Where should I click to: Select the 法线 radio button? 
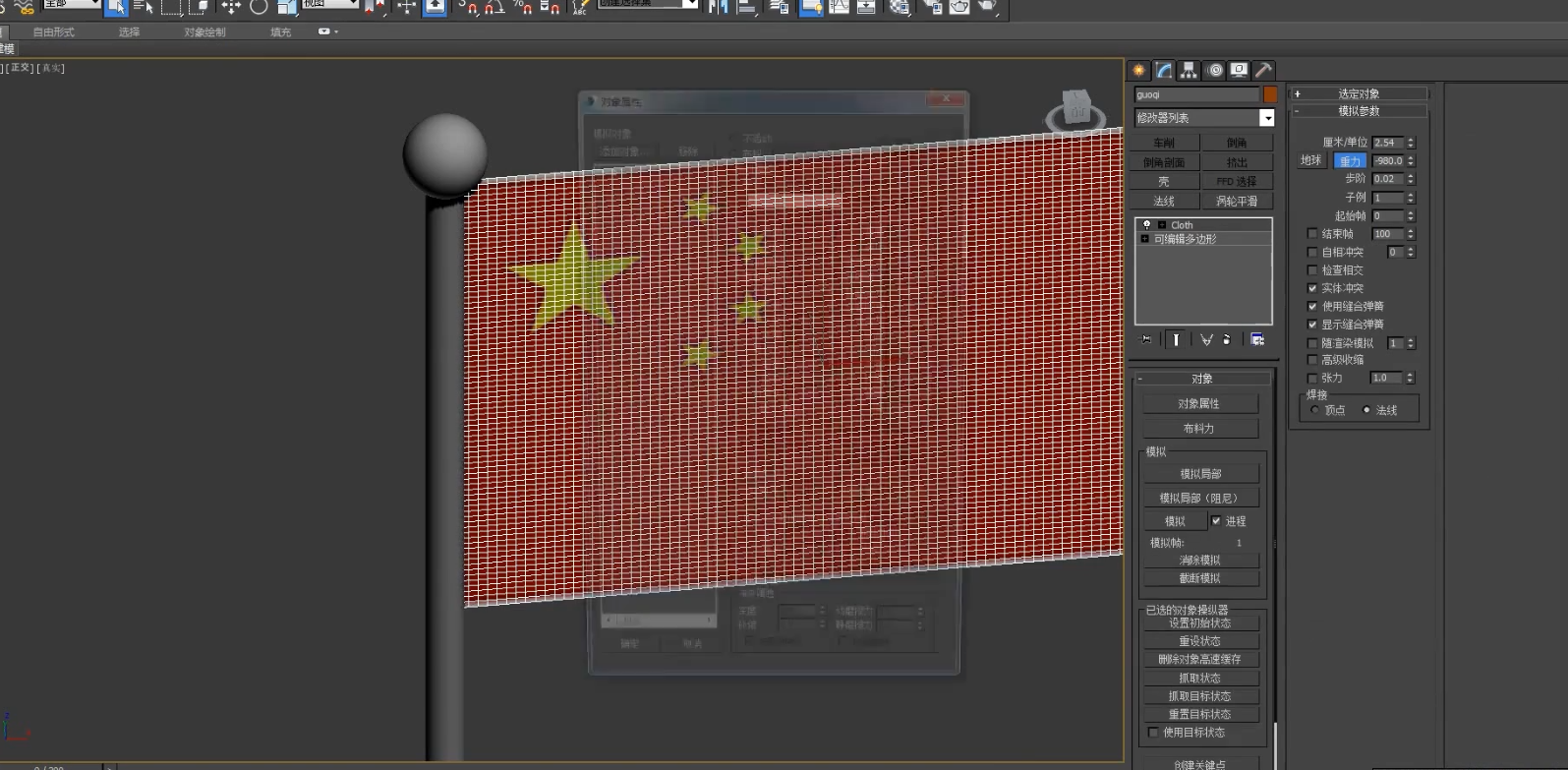point(1366,410)
